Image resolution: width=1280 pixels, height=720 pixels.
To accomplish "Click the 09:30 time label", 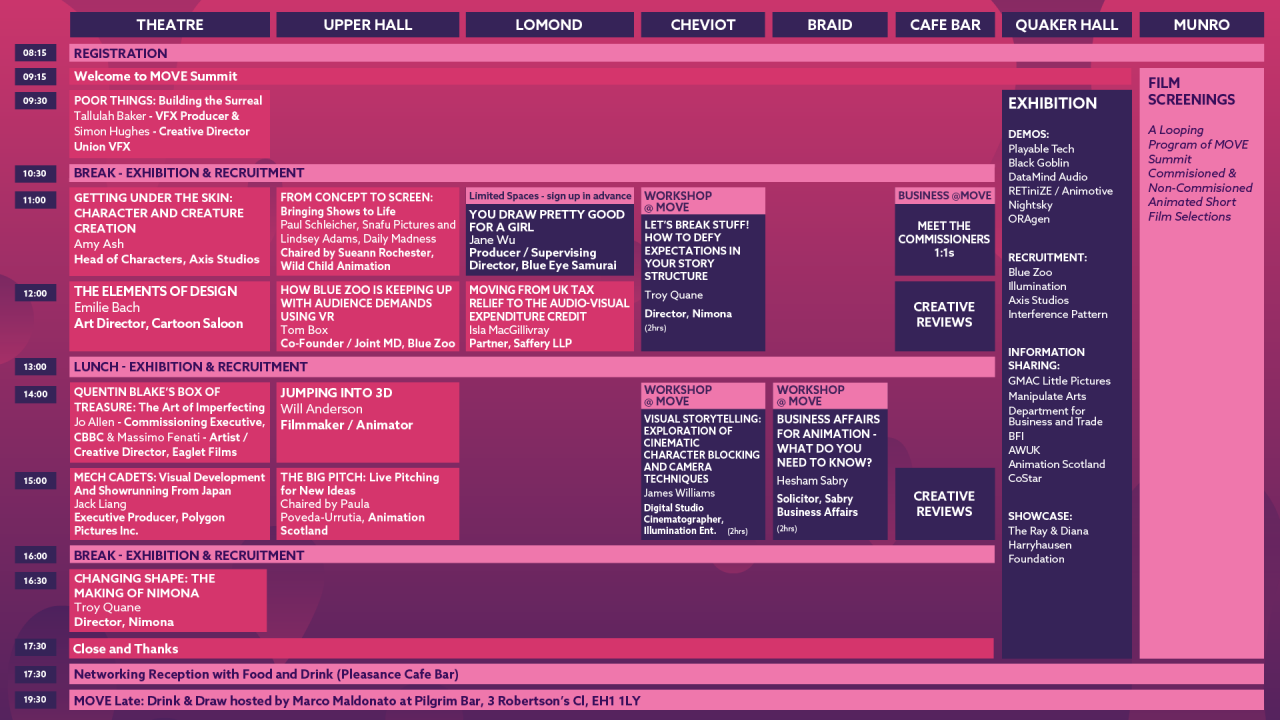I will pos(35,100).
